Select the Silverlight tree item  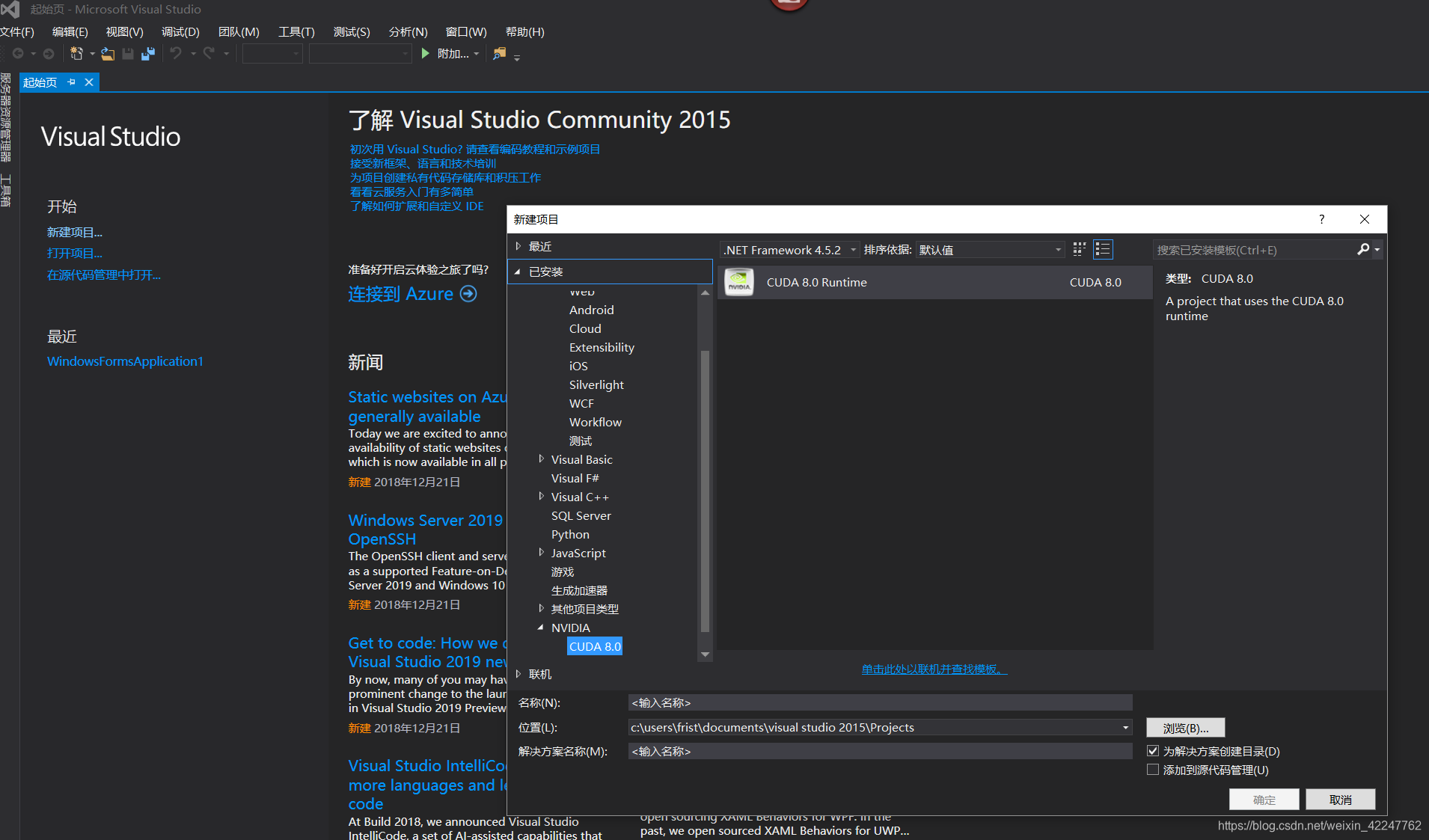[596, 384]
